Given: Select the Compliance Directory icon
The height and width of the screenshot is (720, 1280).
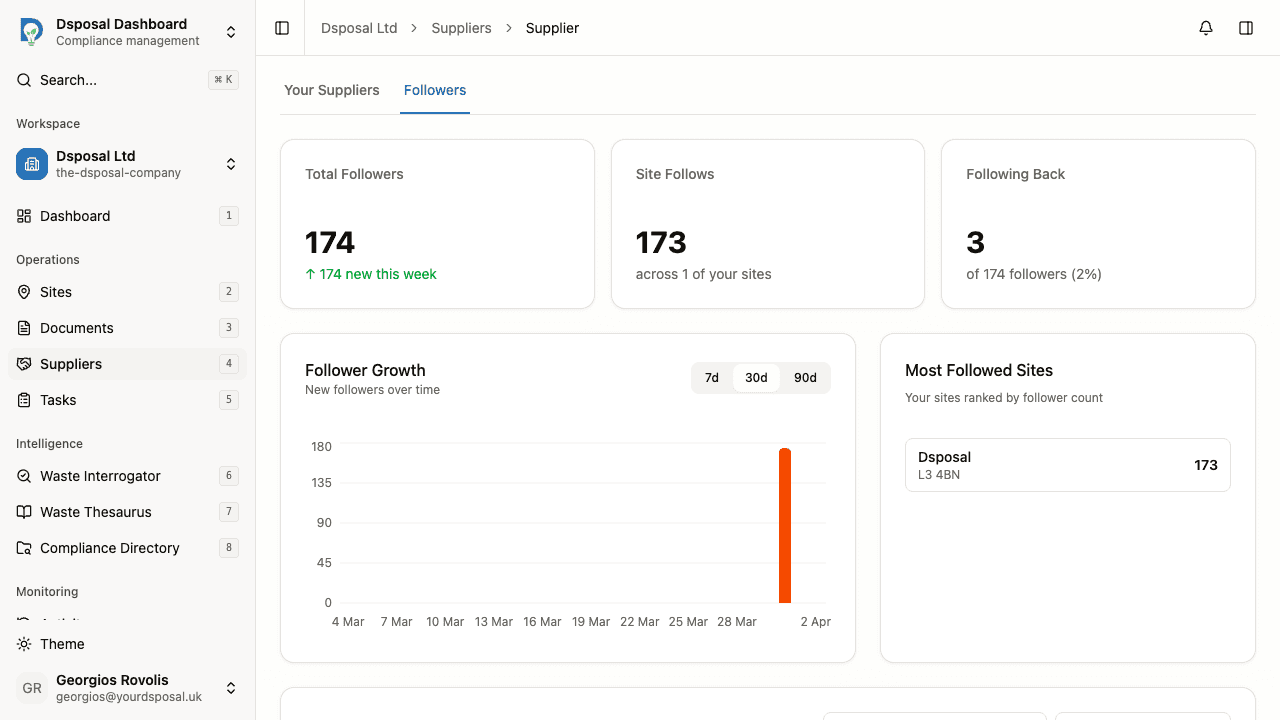Looking at the screenshot, I should pos(22,547).
